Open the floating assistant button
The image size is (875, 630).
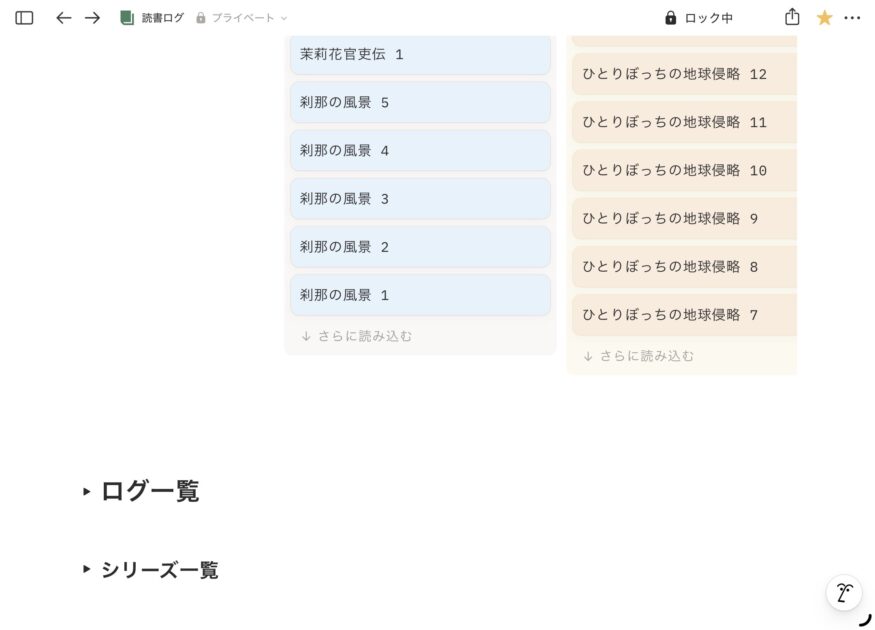click(843, 593)
